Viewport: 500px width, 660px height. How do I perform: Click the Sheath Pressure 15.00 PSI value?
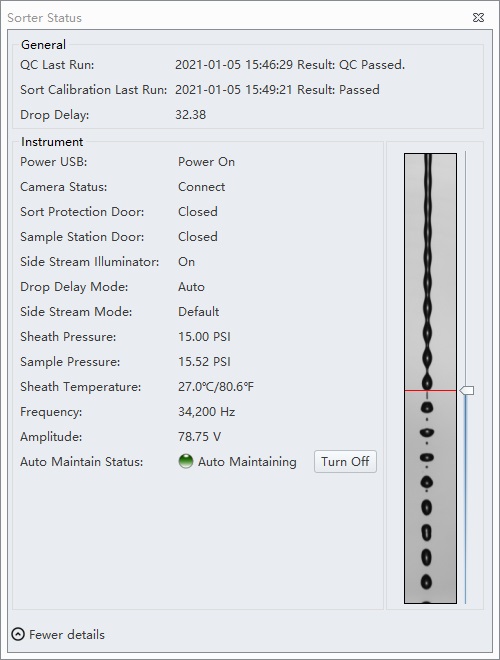[x=204, y=337]
